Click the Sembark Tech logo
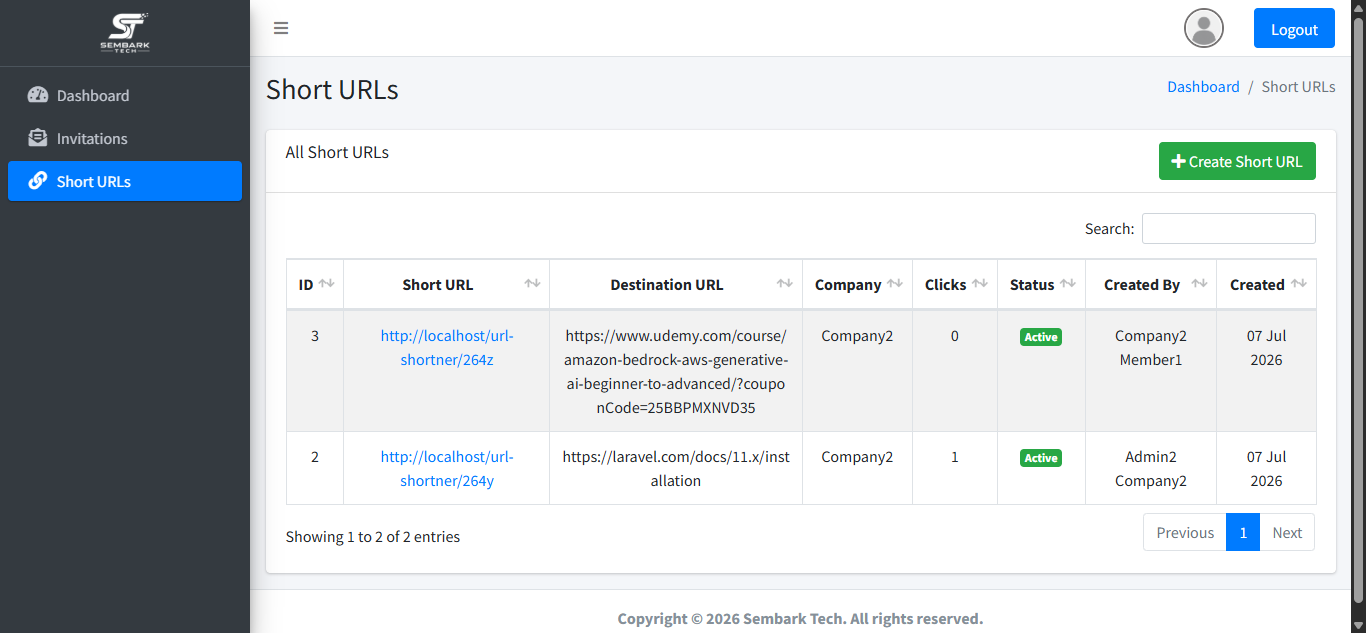This screenshot has width=1366, height=633. [124, 32]
